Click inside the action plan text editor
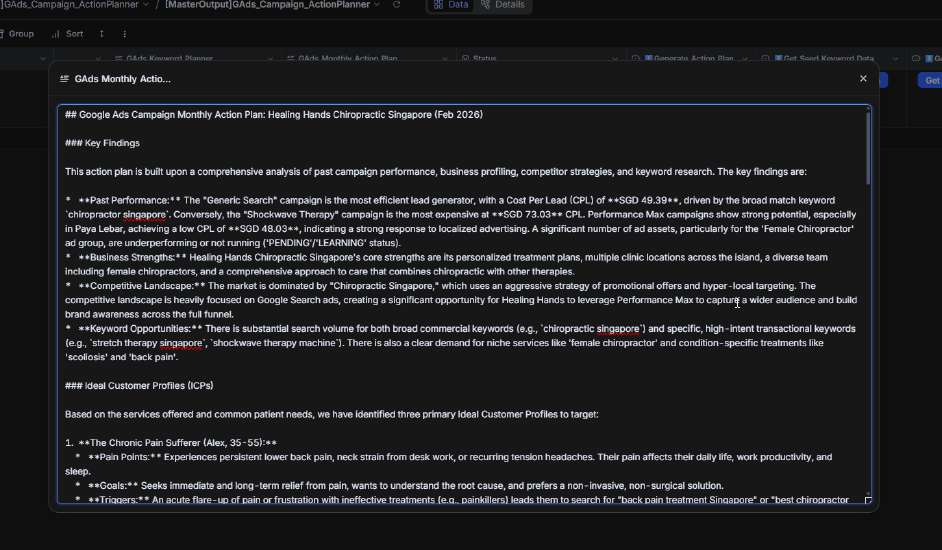The width and height of the screenshot is (942, 550). [x=464, y=304]
